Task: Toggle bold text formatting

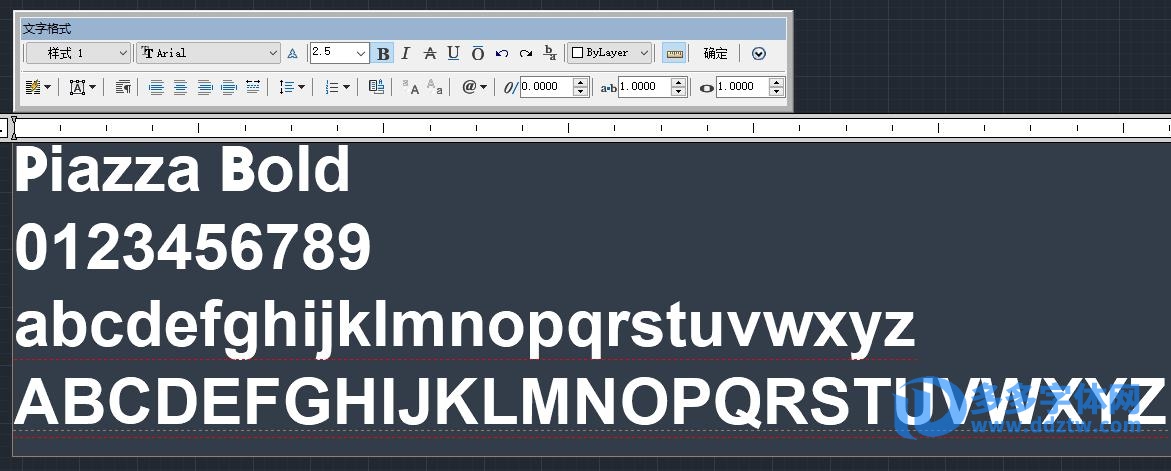Action: point(383,54)
